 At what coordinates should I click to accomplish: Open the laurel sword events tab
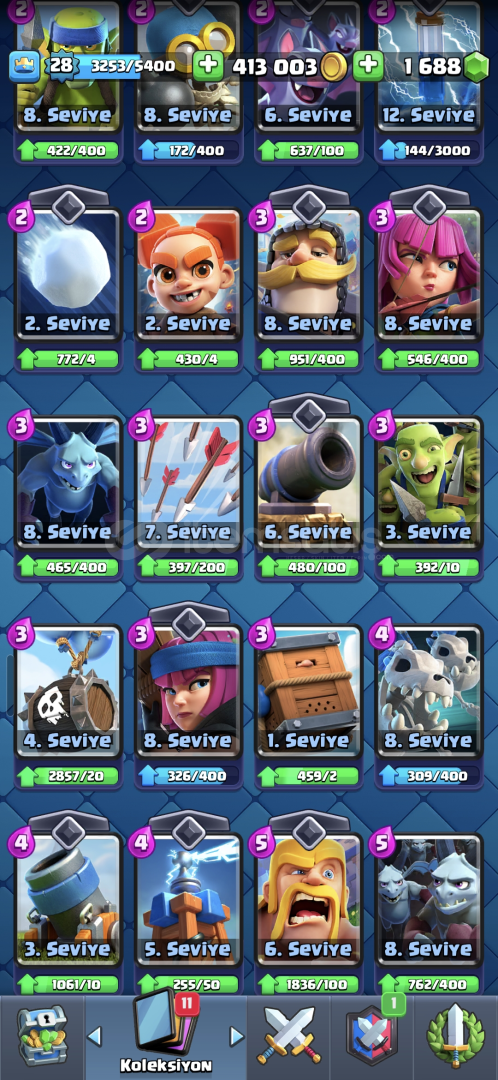point(455,1037)
